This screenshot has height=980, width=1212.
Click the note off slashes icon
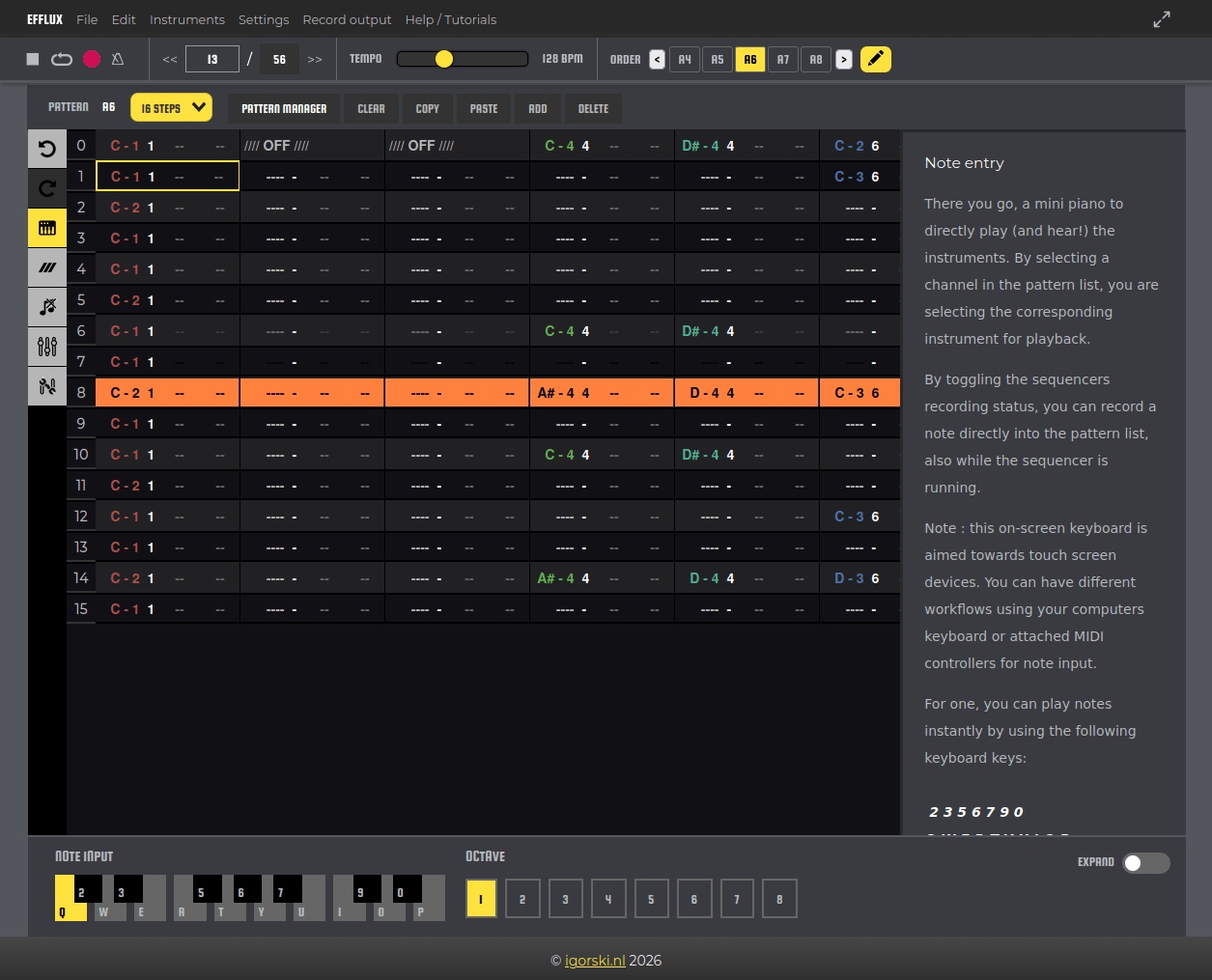tap(47, 267)
